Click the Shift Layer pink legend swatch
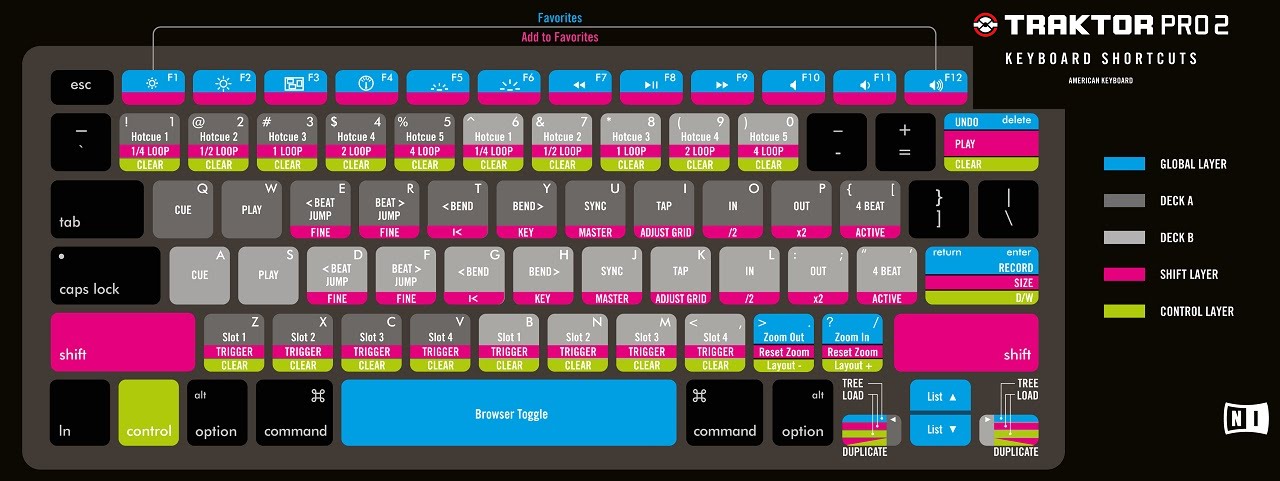Viewport: 1280px width, 481px height. pyautogui.click(x=1124, y=274)
